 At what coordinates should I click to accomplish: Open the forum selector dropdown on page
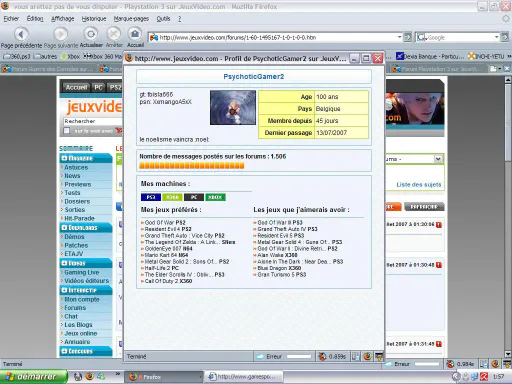click(438, 159)
